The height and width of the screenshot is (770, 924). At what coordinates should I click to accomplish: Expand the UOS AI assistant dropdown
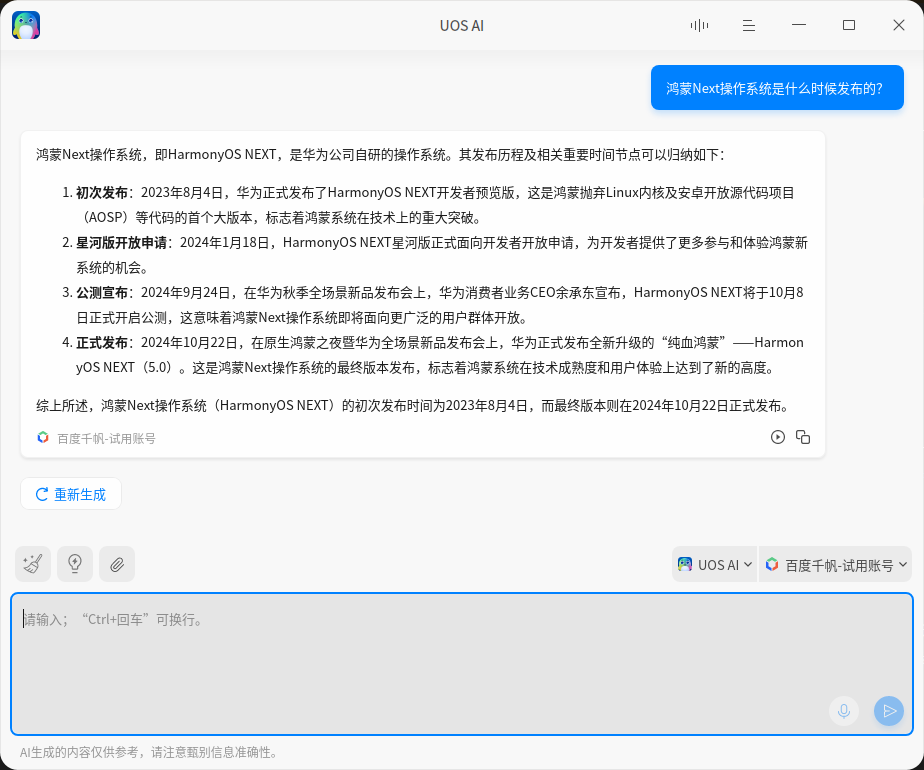[x=714, y=564]
